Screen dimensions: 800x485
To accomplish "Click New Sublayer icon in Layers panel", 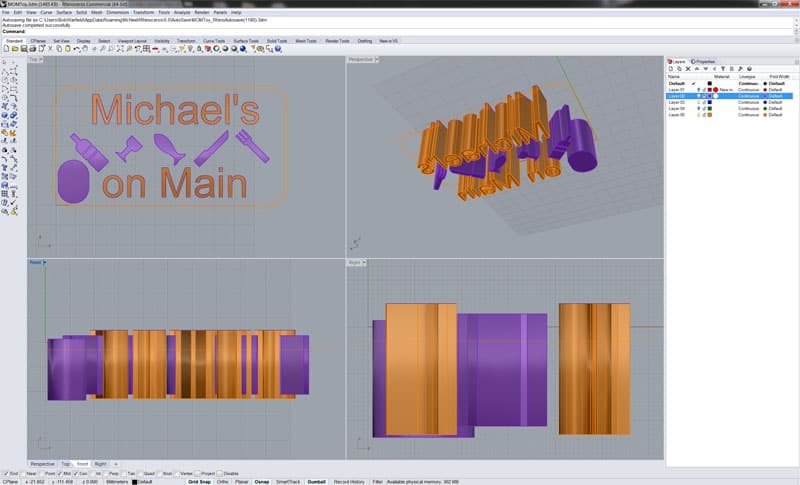I will [x=680, y=69].
